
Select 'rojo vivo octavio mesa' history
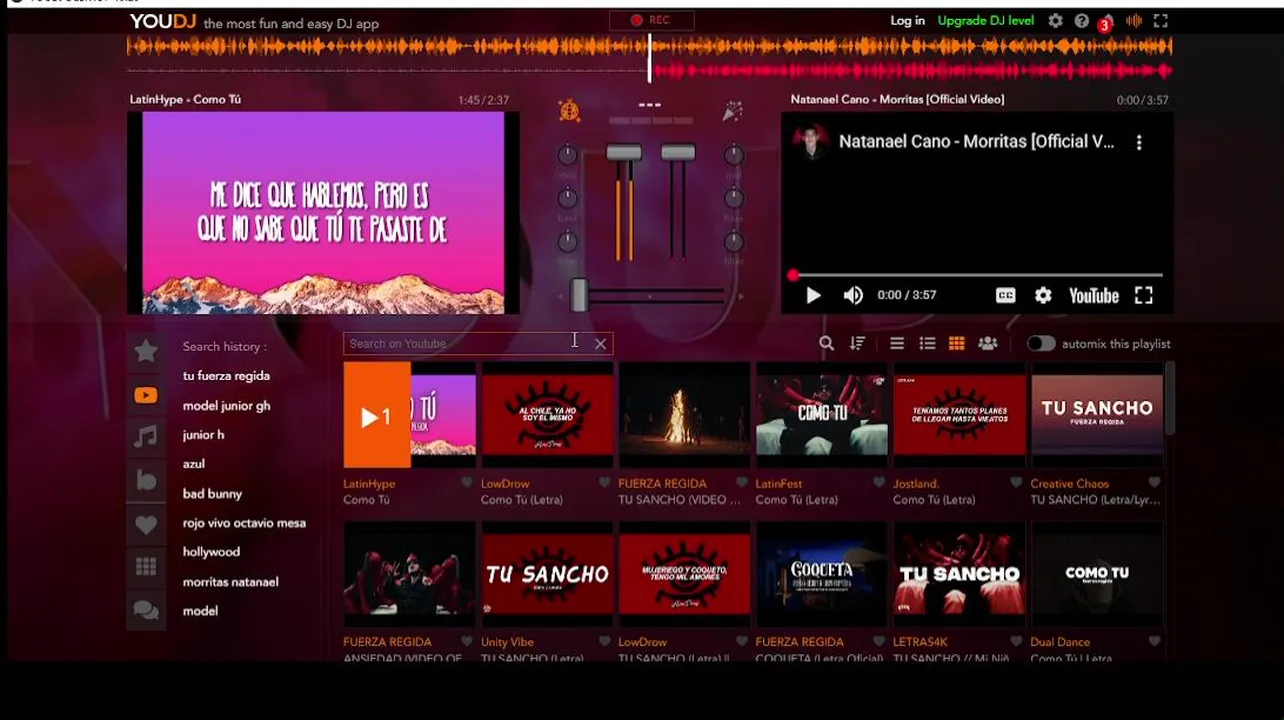[244, 522]
